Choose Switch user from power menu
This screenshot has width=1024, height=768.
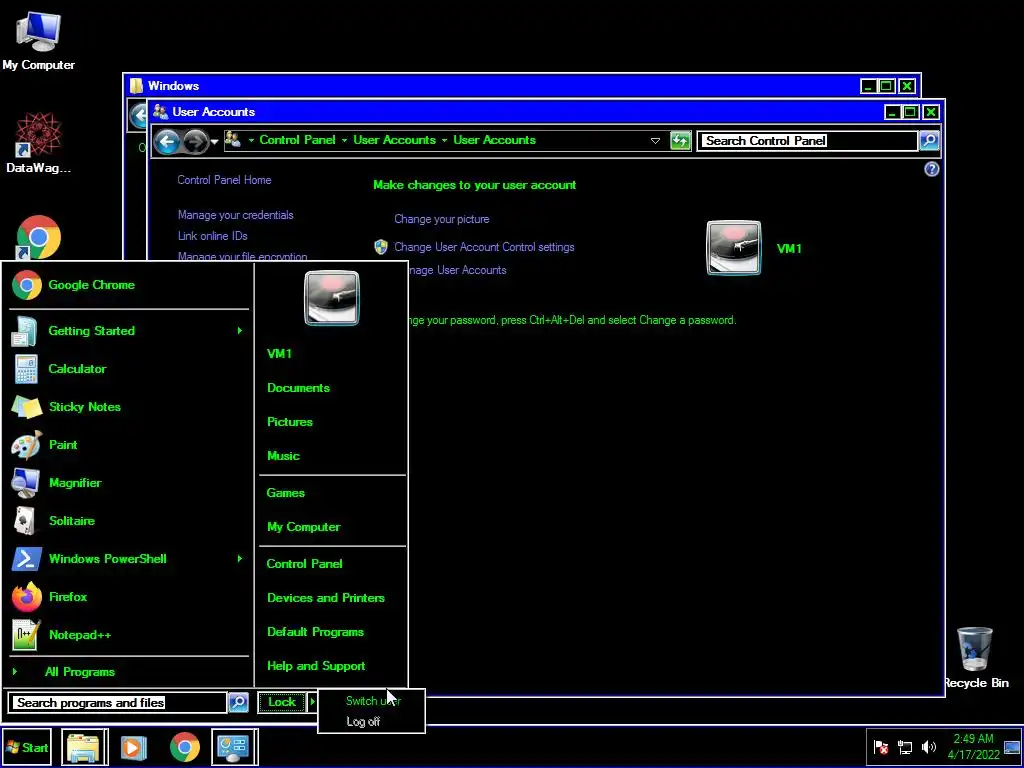372,701
